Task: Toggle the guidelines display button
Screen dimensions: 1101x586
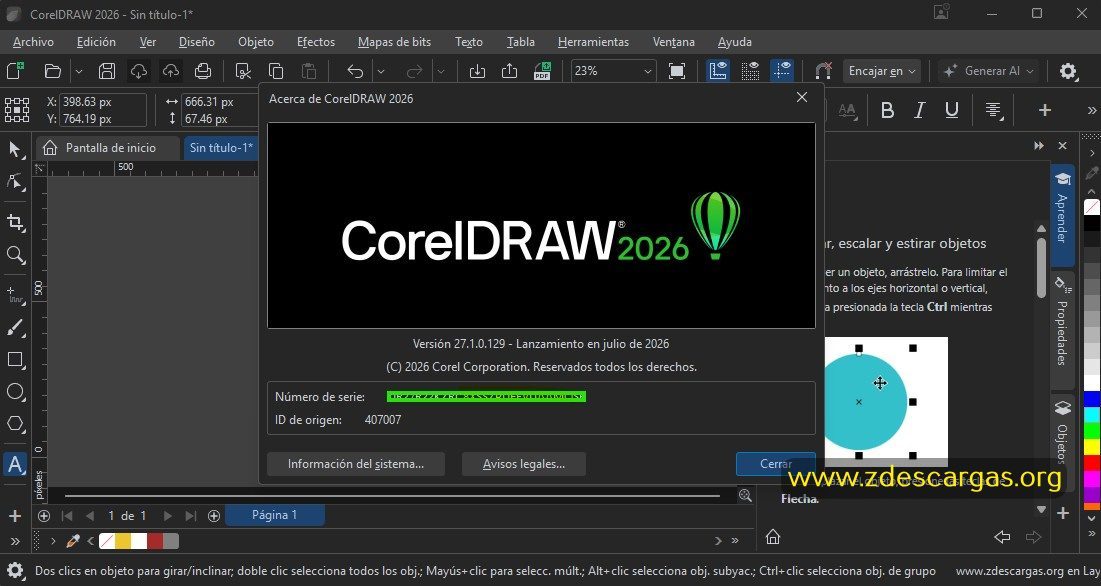Action: [782, 71]
